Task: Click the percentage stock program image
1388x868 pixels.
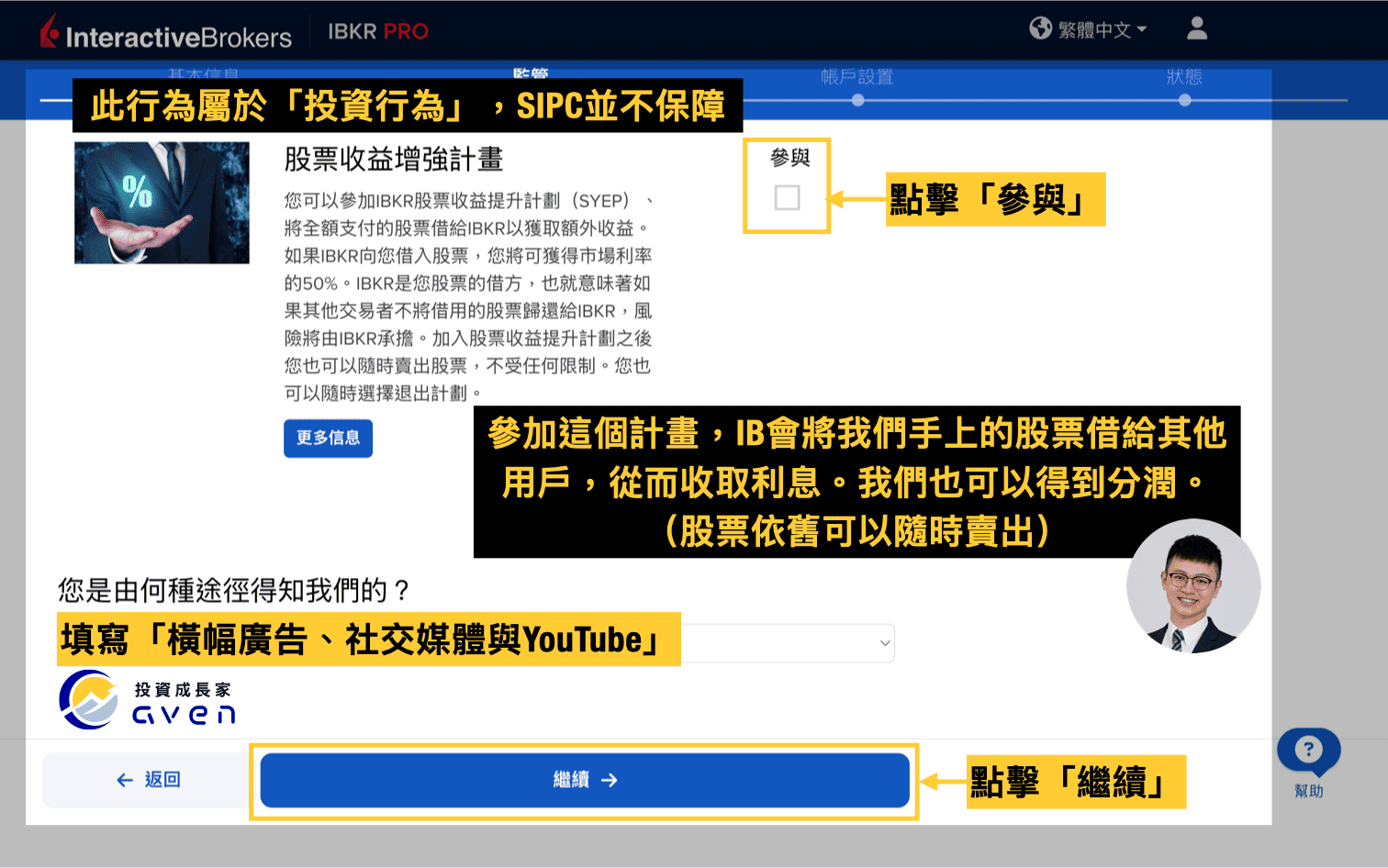Action: coord(162,202)
